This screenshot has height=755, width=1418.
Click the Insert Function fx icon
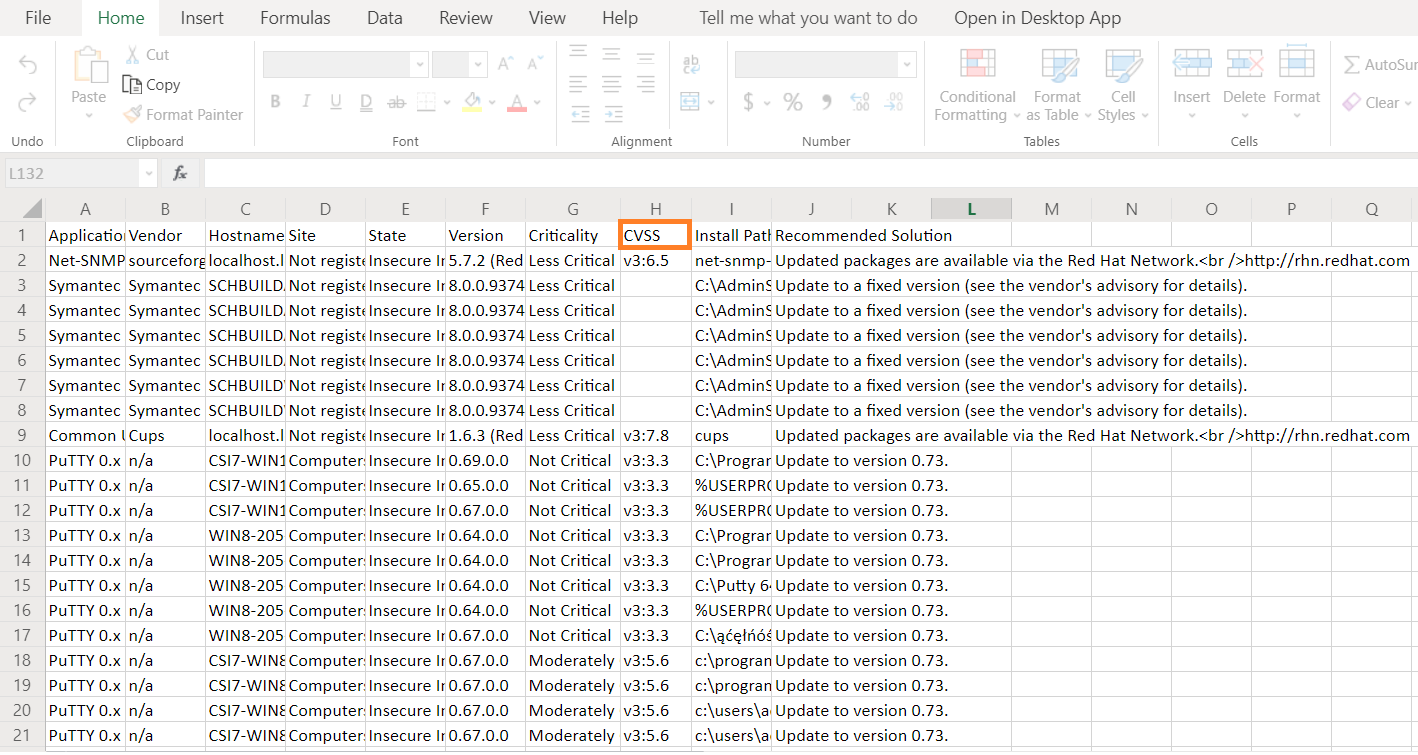click(x=179, y=172)
